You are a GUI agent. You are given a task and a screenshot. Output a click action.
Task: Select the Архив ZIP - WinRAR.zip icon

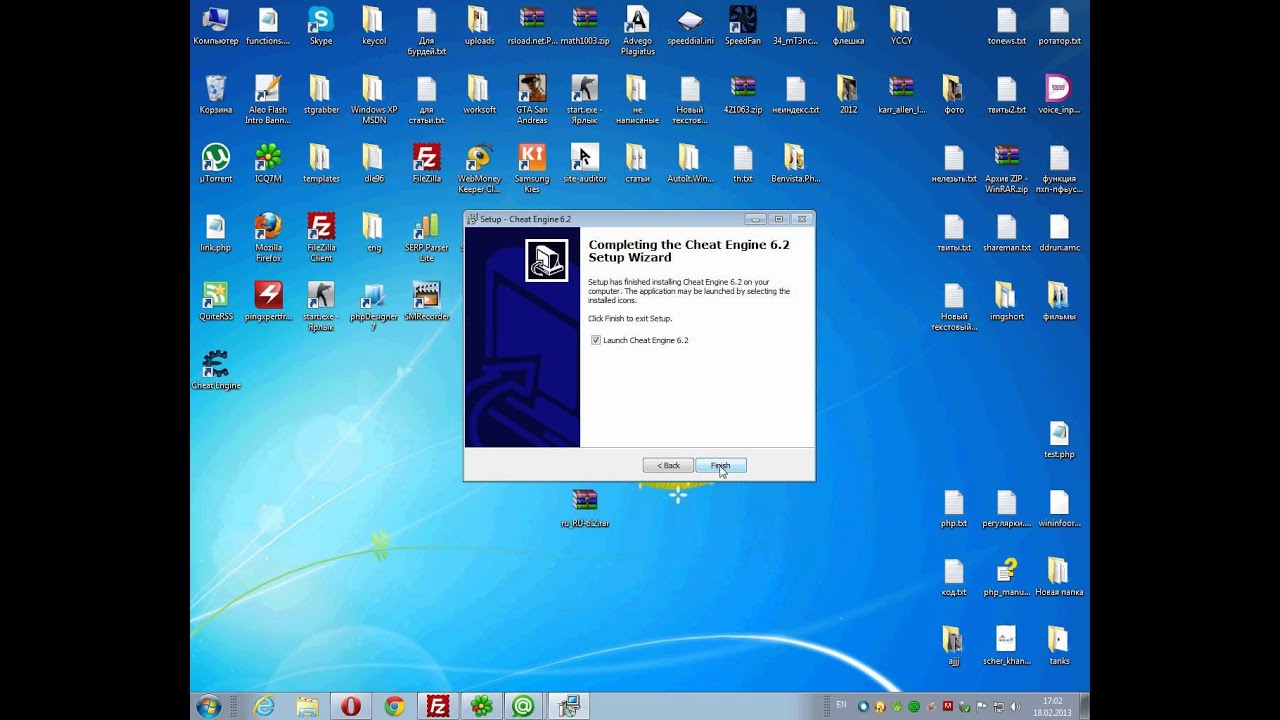[1006, 168]
